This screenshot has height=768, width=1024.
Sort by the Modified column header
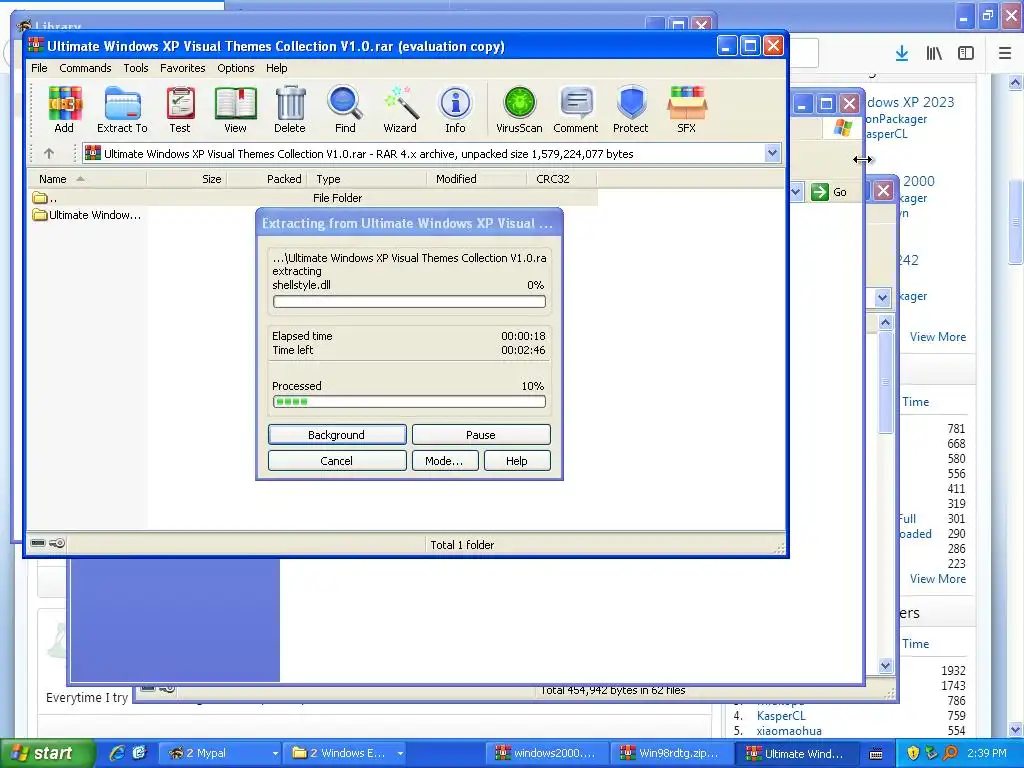click(x=477, y=179)
